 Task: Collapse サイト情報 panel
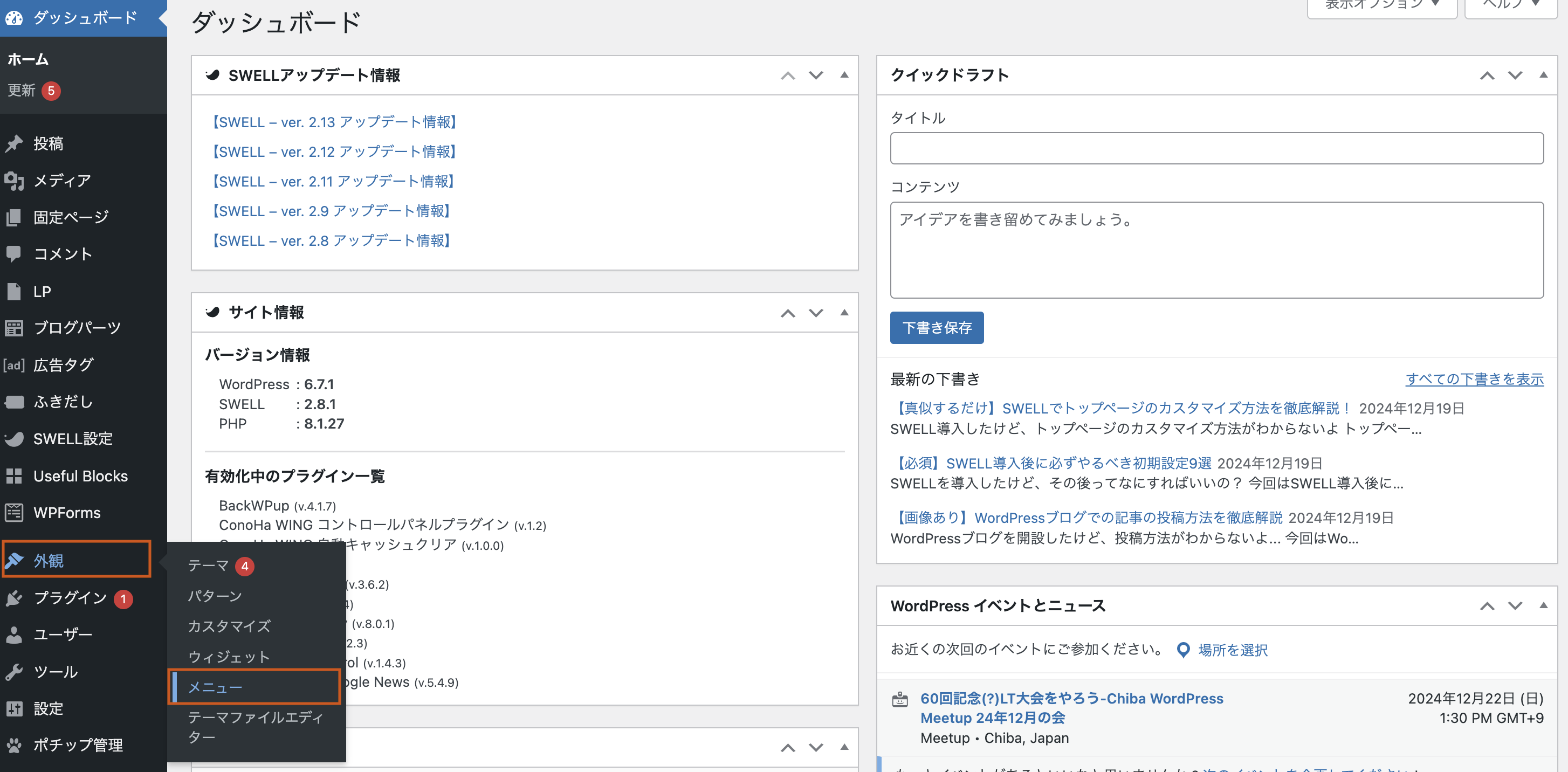(x=842, y=312)
